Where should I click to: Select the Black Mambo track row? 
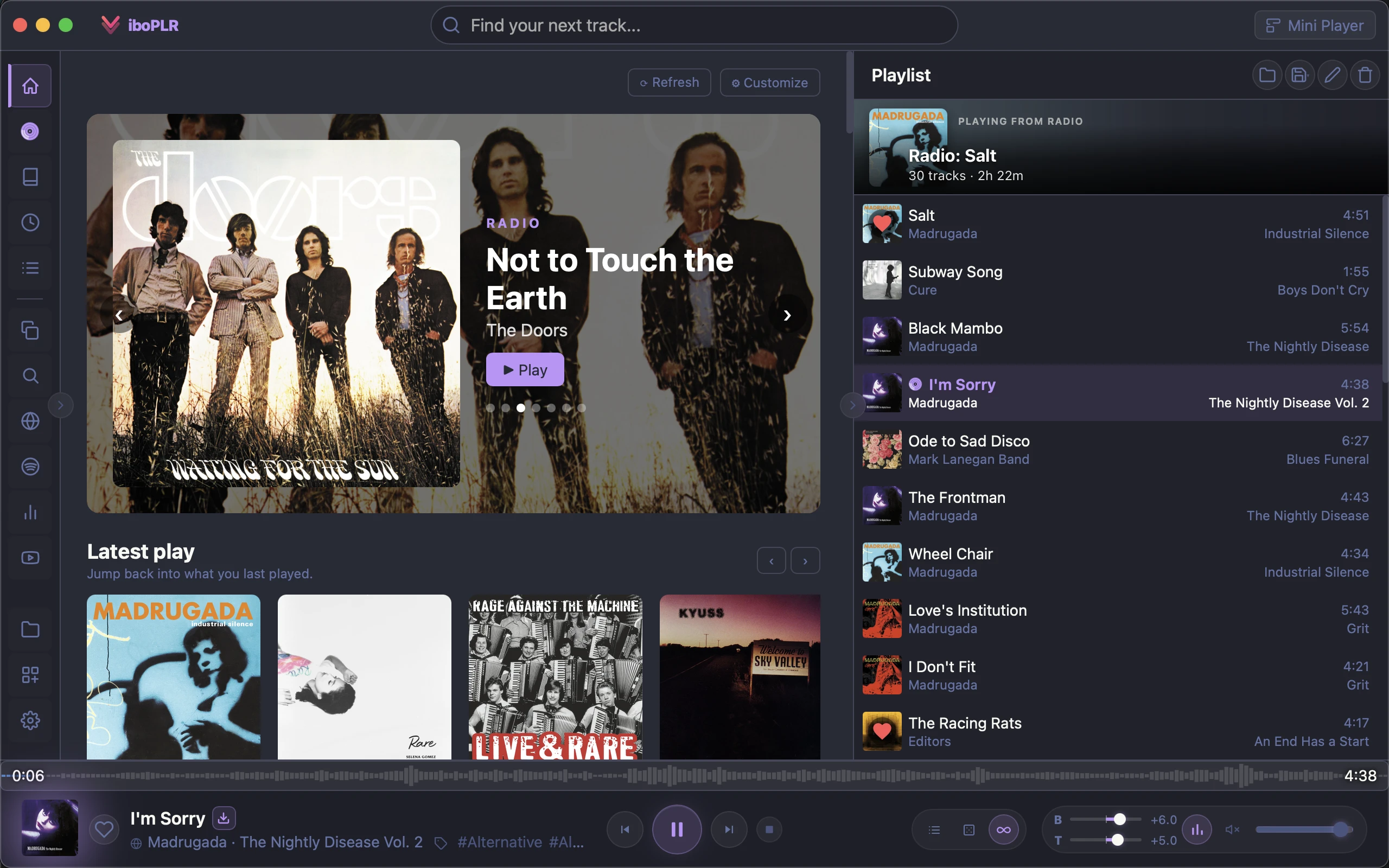(x=1118, y=336)
